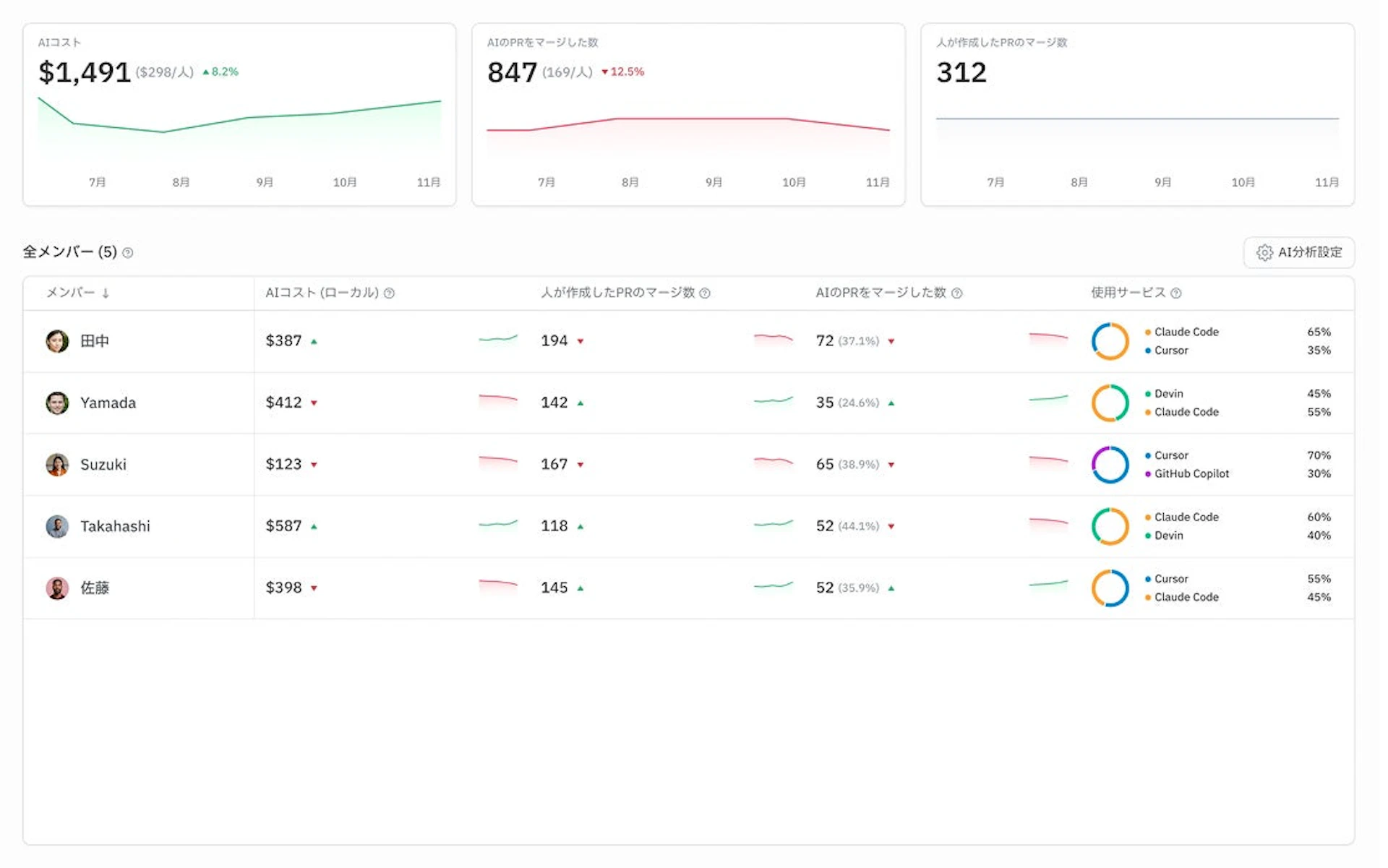
Task: Open the AIコスト summary card
Action: pos(239,116)
